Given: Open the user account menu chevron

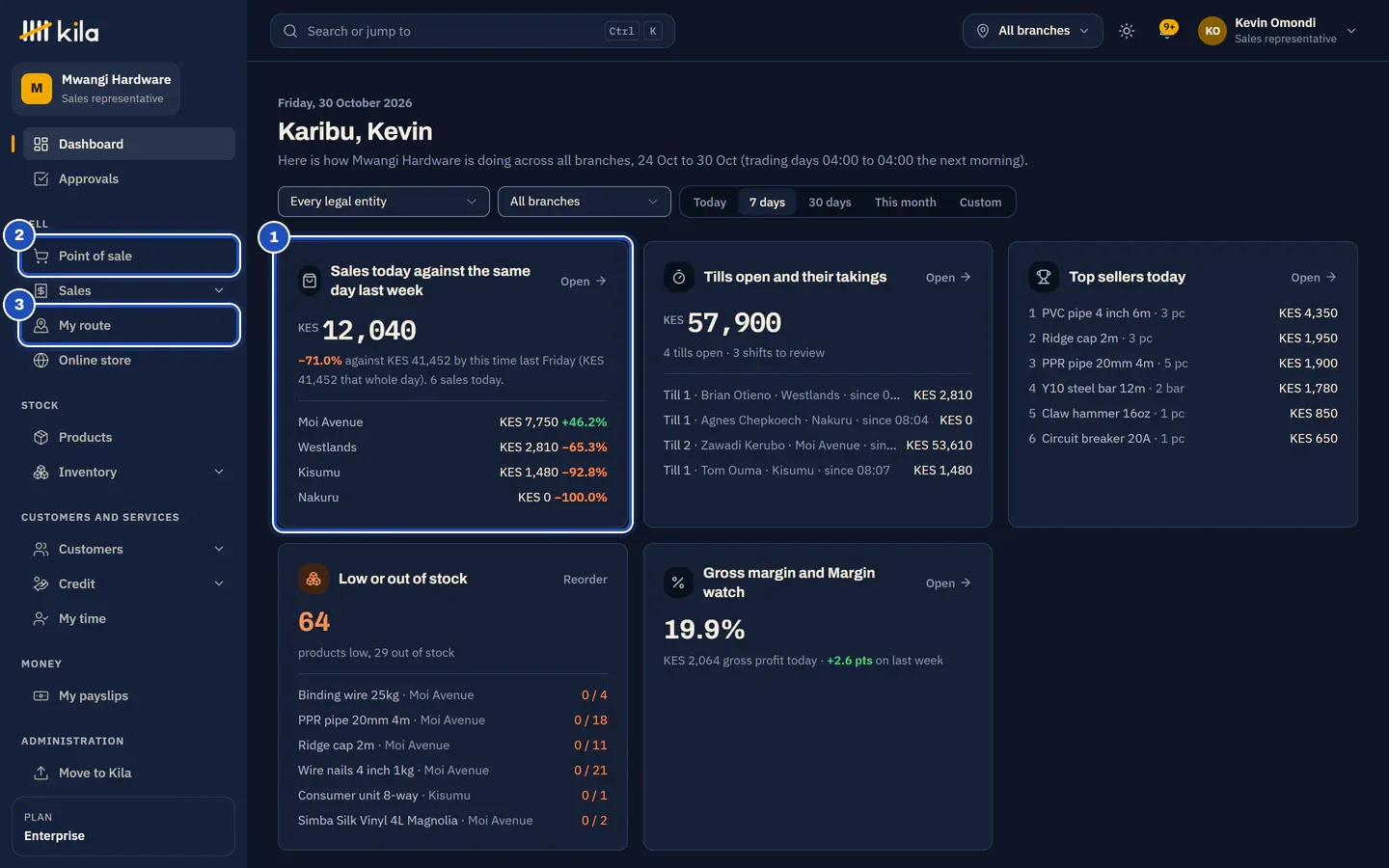Looking at the screenshot, I should coord(1351,31).
